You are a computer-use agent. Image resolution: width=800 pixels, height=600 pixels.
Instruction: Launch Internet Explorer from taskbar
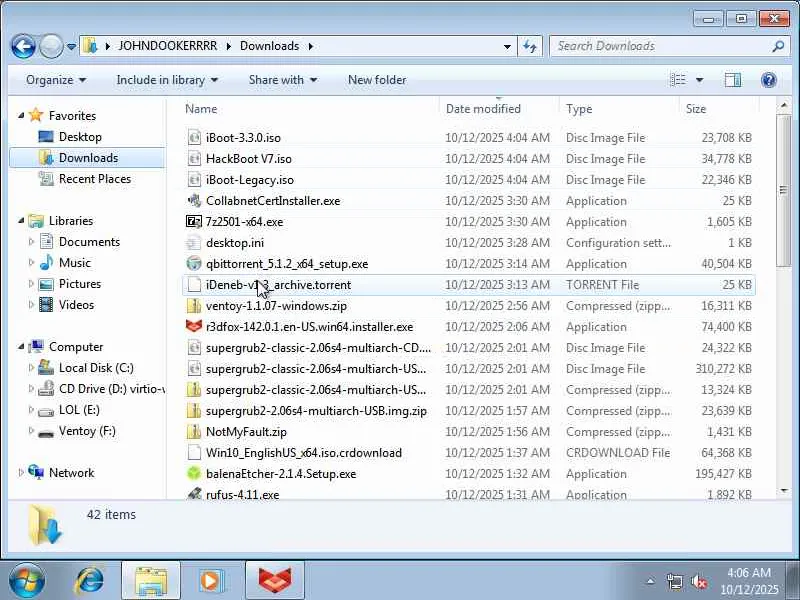(90, 581)
